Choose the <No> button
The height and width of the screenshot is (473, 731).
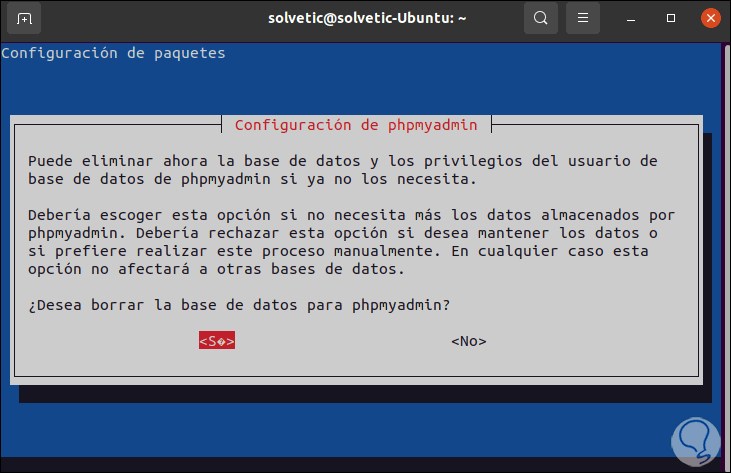click(x=469, y=341)
